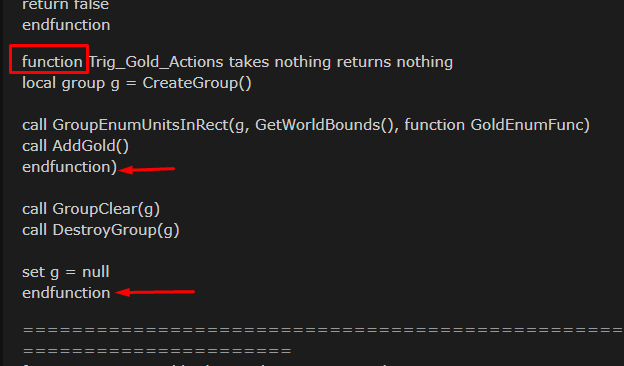The height and width of the screenshot is (366, 624).
Task: Click the 'function' keyword before GoldEnumFunc
Action: 435,125
